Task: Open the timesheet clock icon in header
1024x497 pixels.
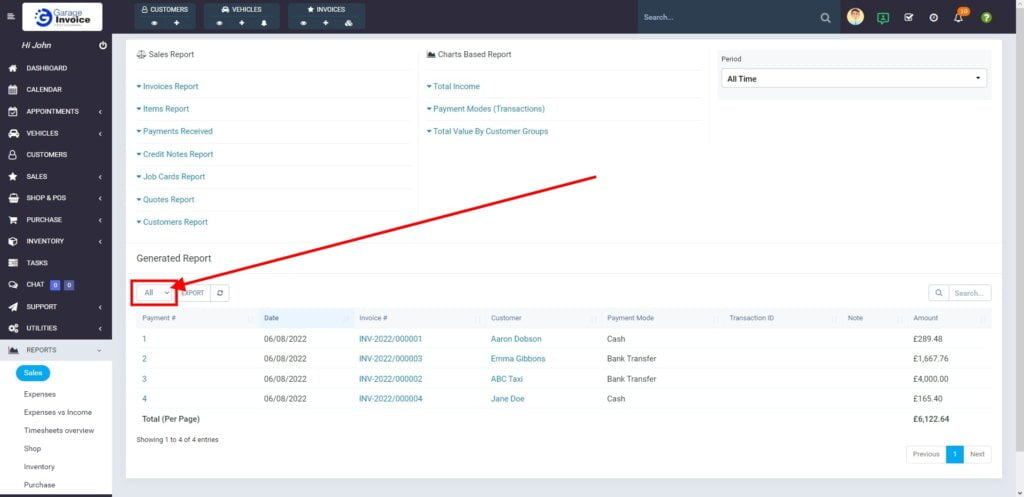Action: coord(933,18)
